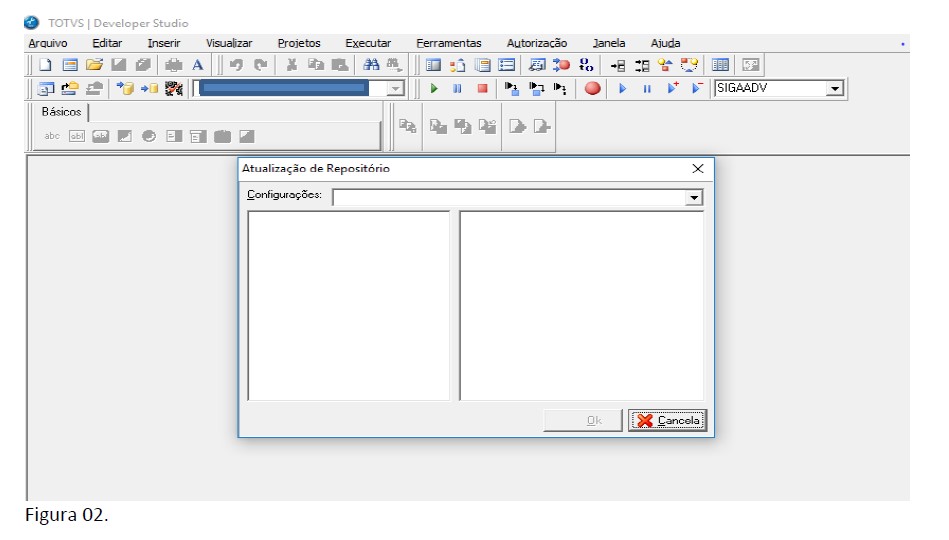This screenshot has width=949, height=540.
Task: Click inside the Configurações input field
Action: (510, 197)
